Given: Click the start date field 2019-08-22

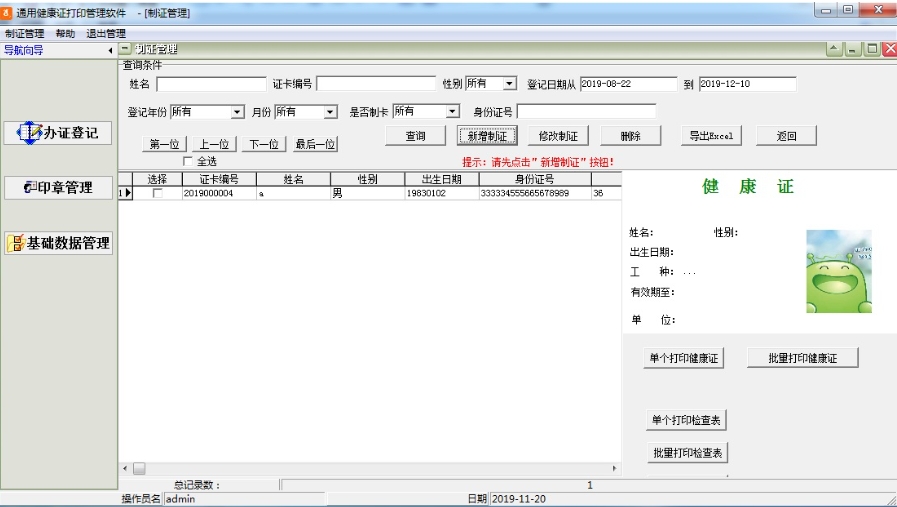Looking at the screenshot, I should (628, 84).
